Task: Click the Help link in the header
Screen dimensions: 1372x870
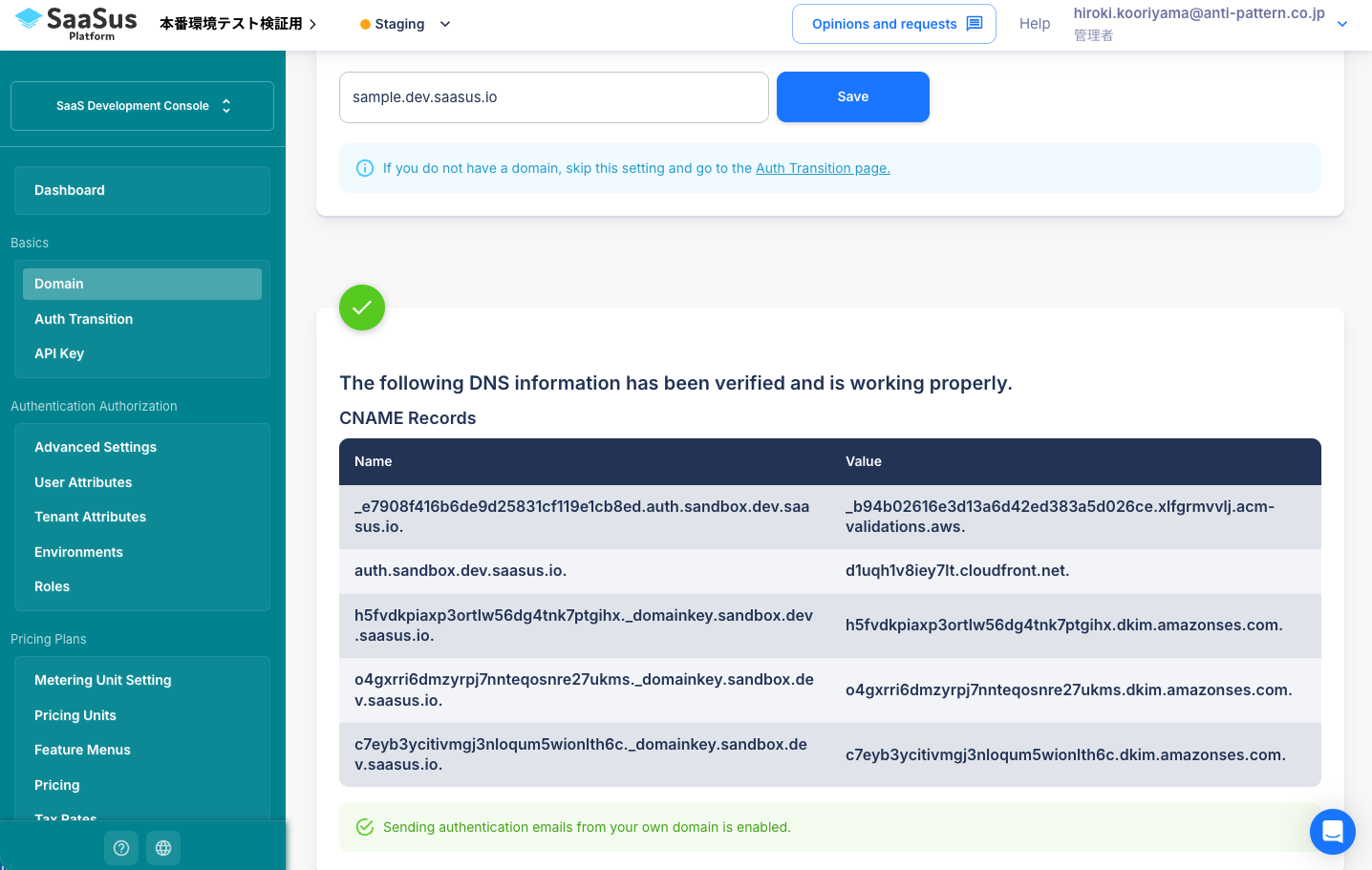Action: click(x=1035, y=24)
